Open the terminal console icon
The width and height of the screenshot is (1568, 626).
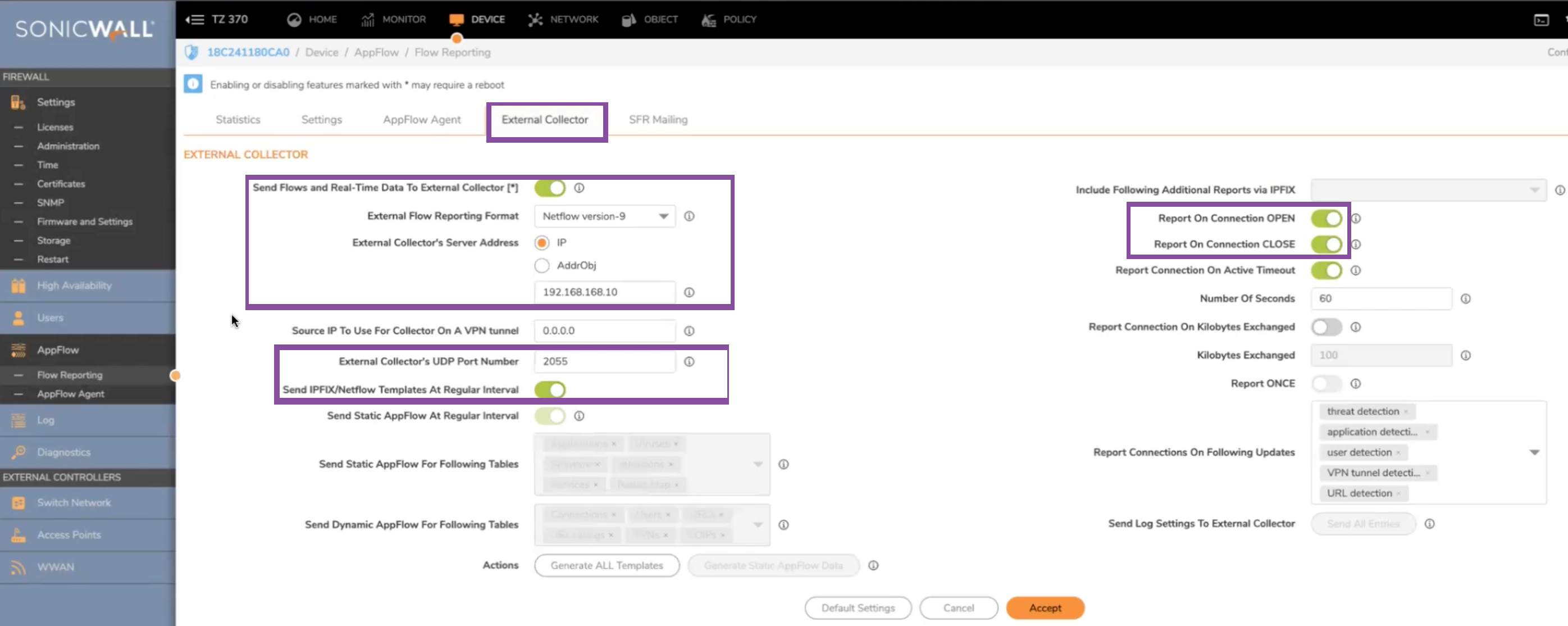pos(1540,20)
